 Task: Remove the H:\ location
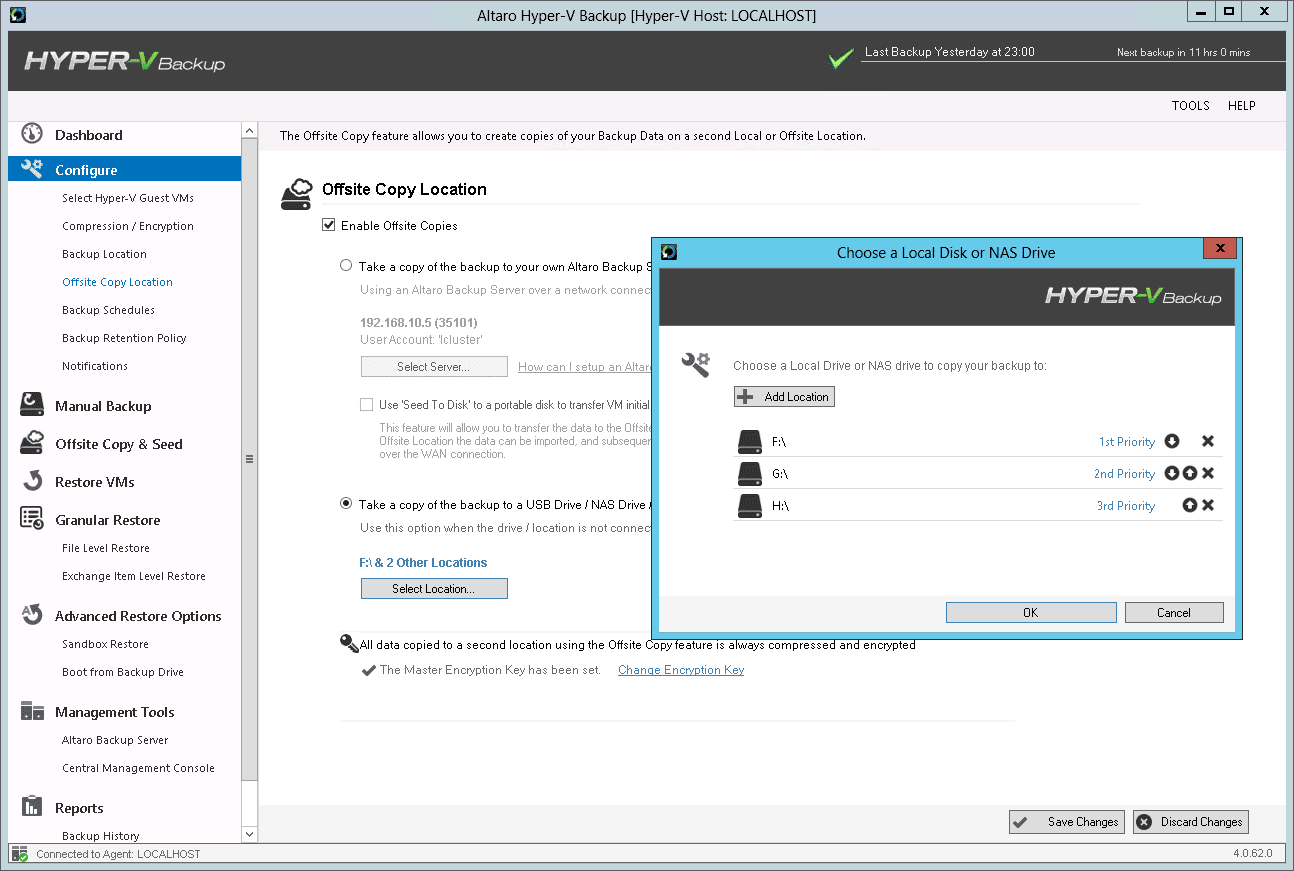click(x=1208, y=505)
